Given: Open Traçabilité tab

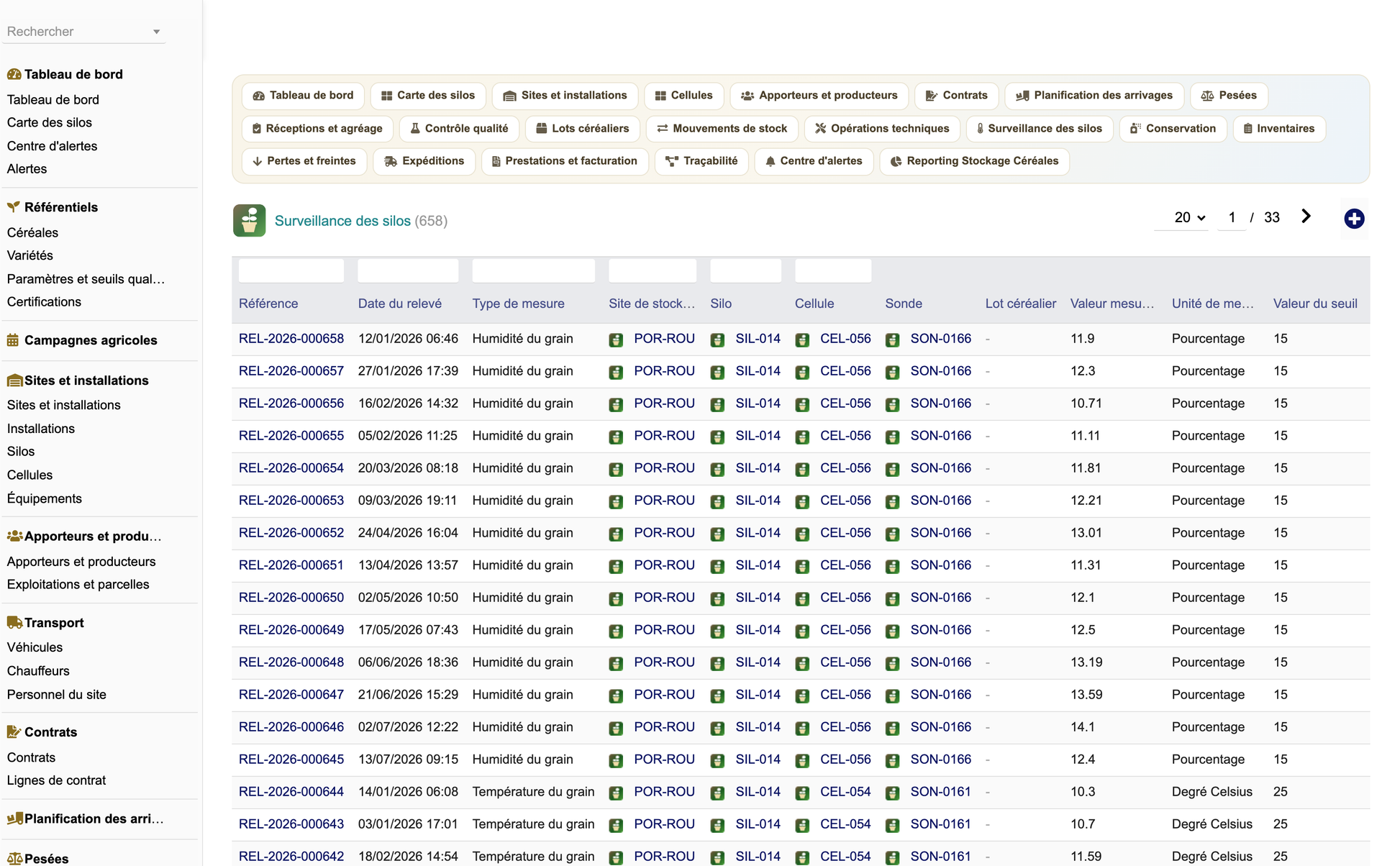Looking at the screenshot, I should tap(701, 161).
